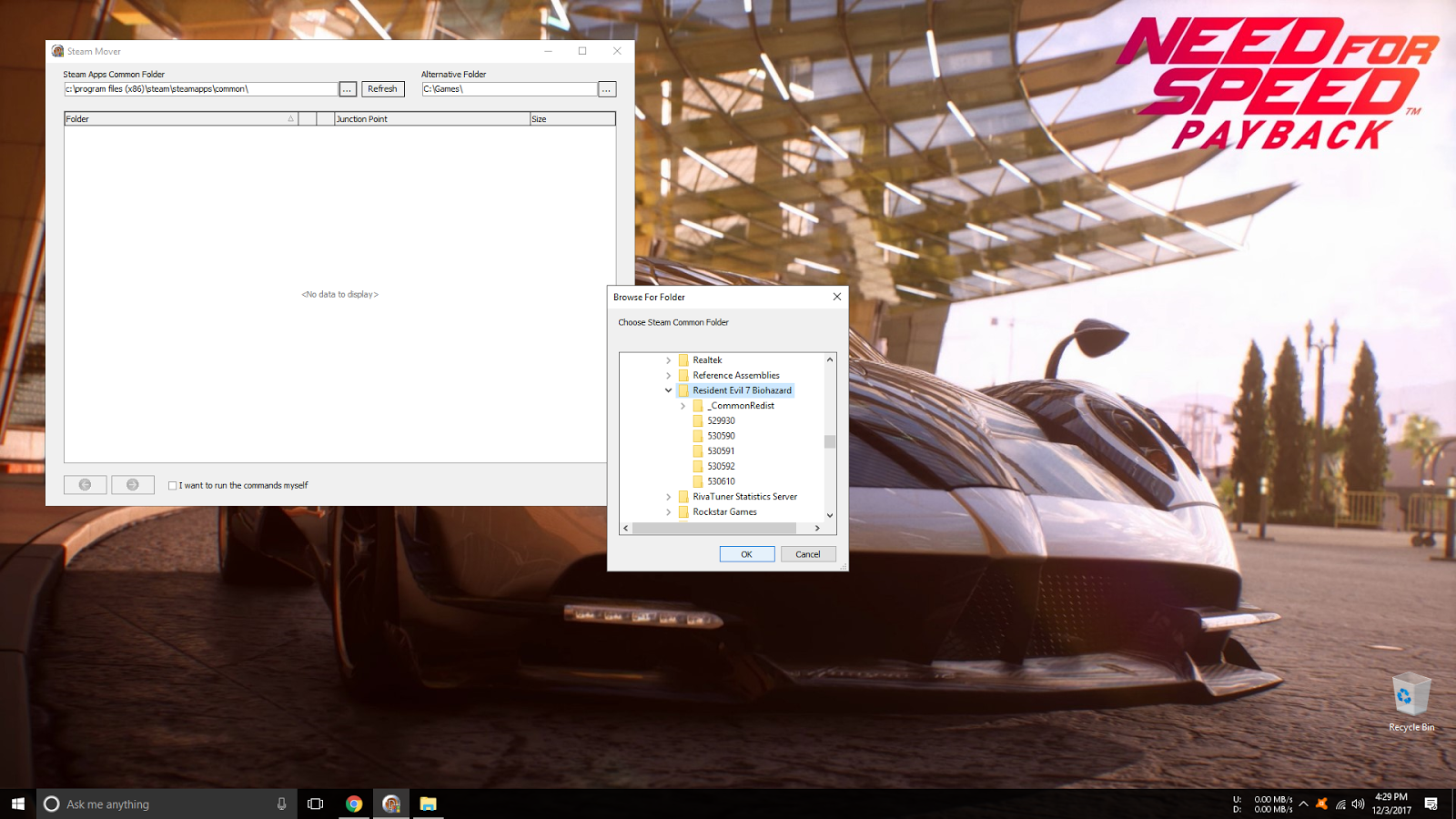Select the '_CommonRedist' tree label
Viewport: 1456px width, 819px height.
[x=741, y=406]
